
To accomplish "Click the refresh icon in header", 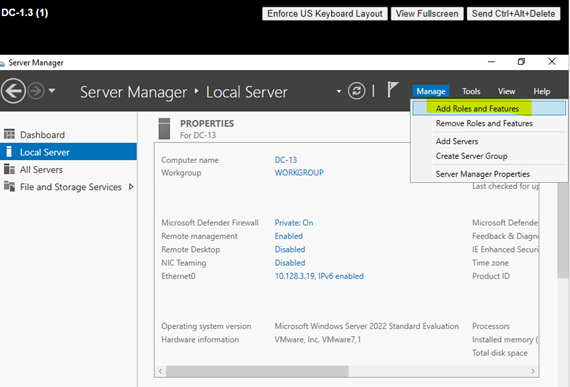I will 356,91.
